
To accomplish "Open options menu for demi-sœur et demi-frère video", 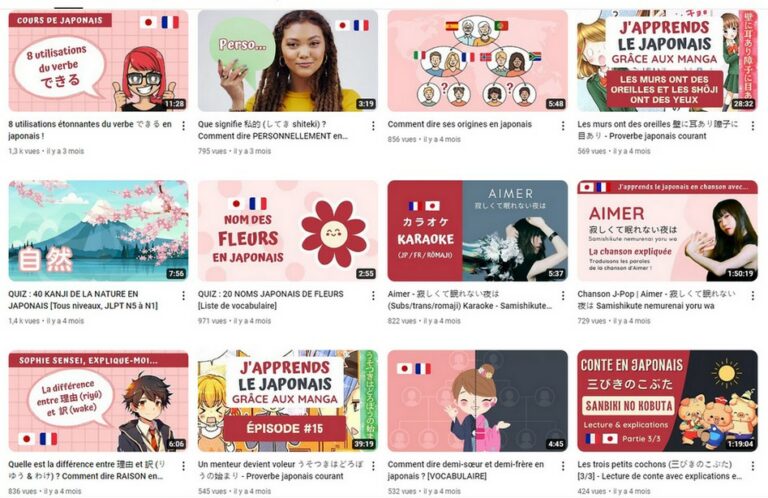I will [x=563, y=466].
